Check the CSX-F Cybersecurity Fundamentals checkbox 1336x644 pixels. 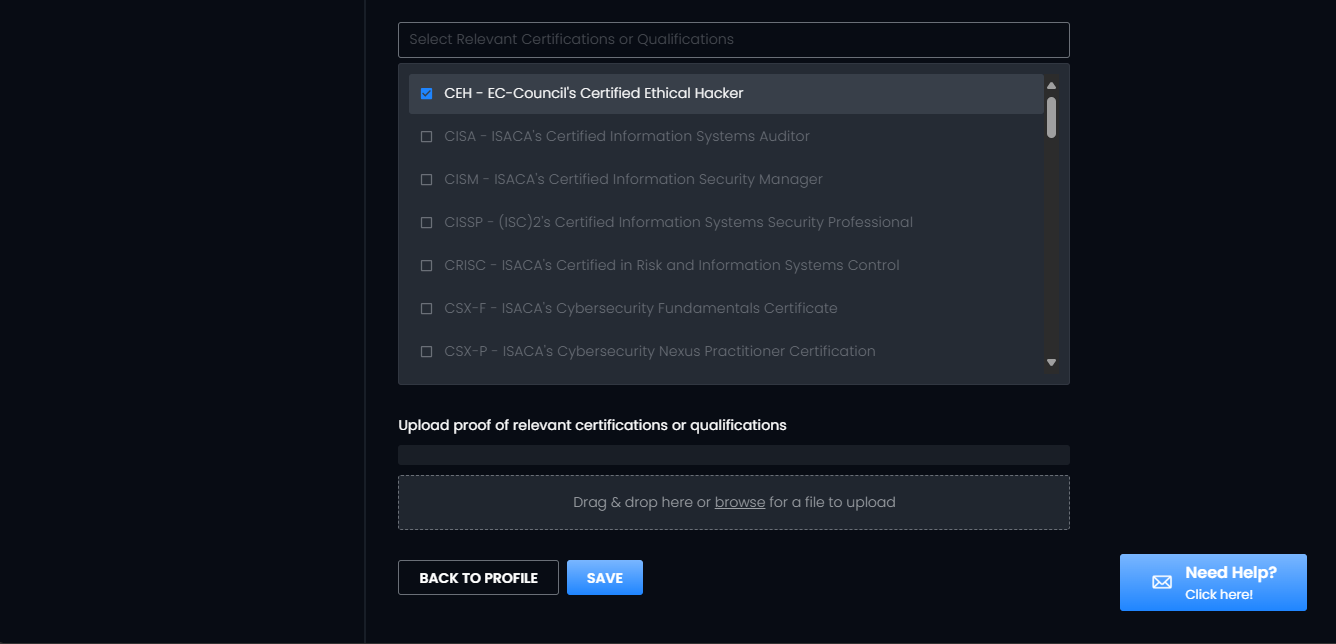[x=426, y=308]
